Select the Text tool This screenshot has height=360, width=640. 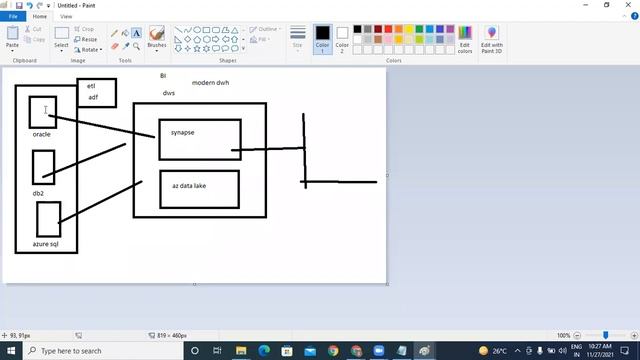pyautogui.click(x=136, y=33)
